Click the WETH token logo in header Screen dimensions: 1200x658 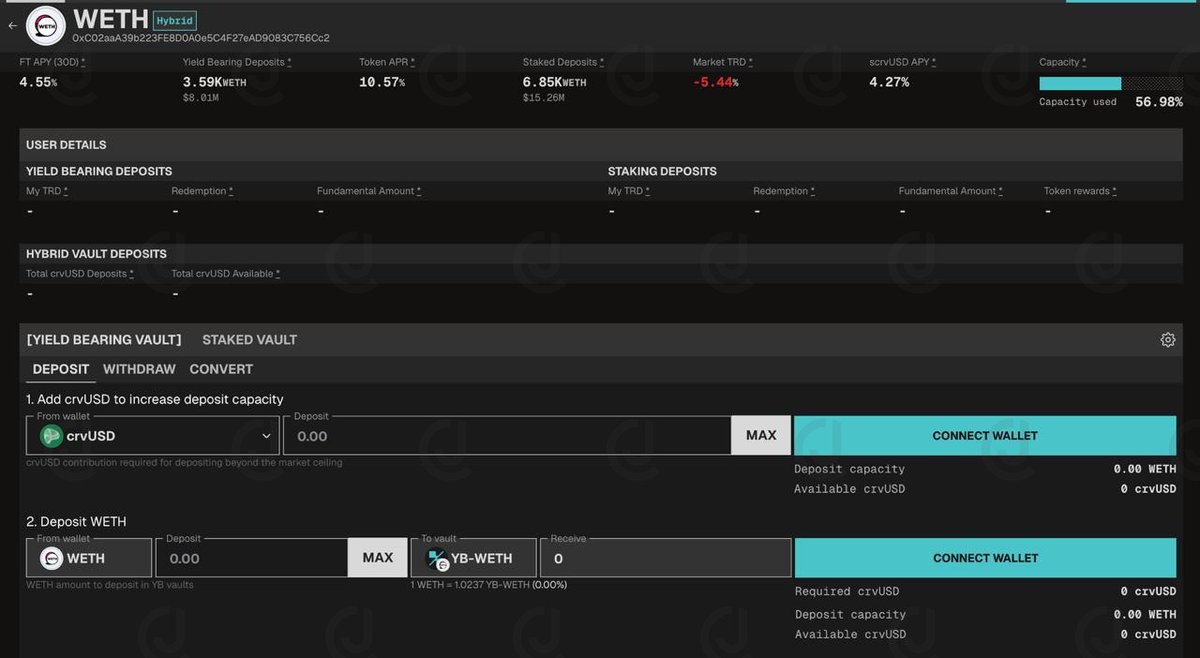[45, 26]
